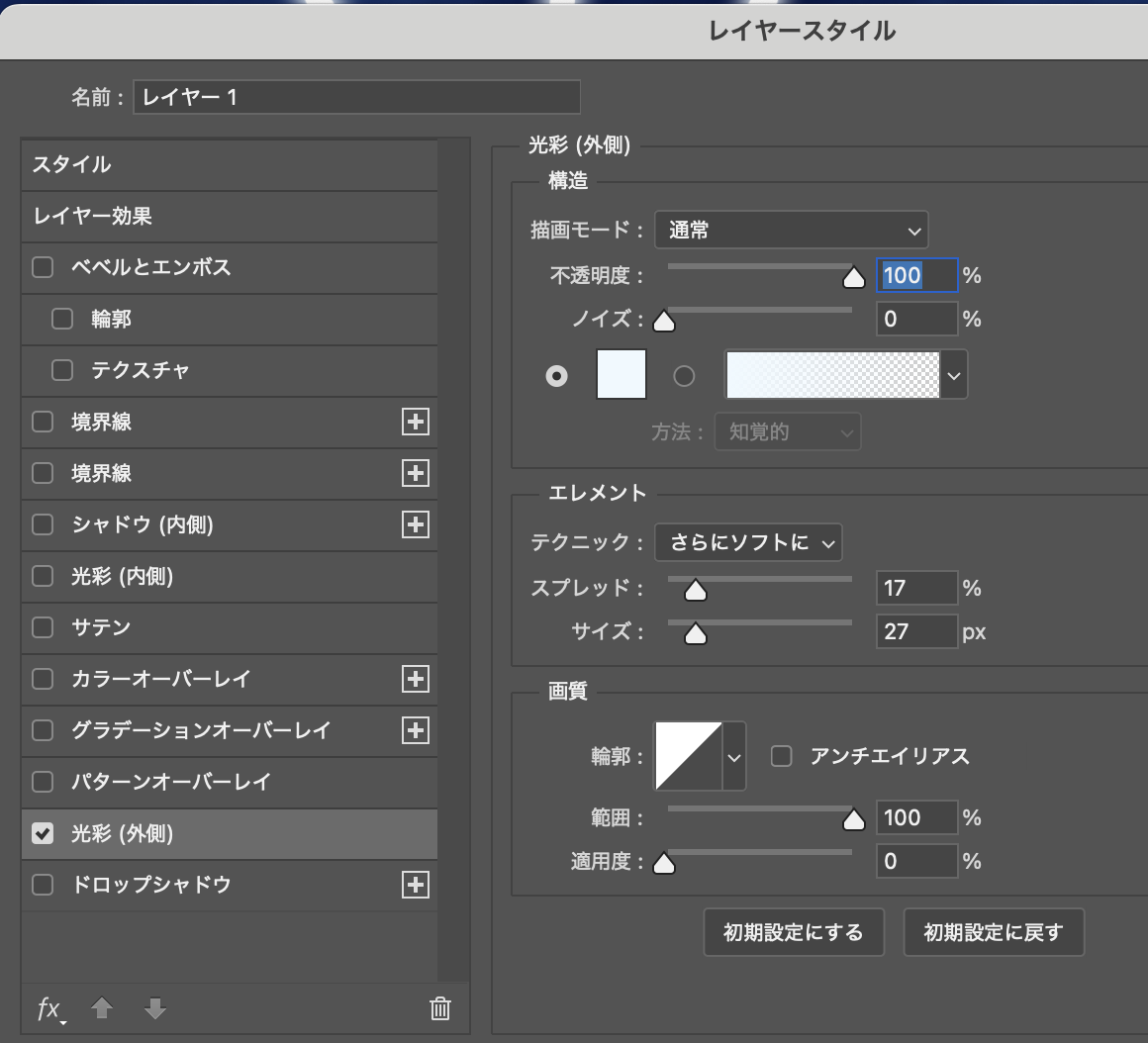This screenshot has height=1043, width=1148.
Task: Turn on the アンチエイリアス checkbox
Action: [x=782, y=756]
